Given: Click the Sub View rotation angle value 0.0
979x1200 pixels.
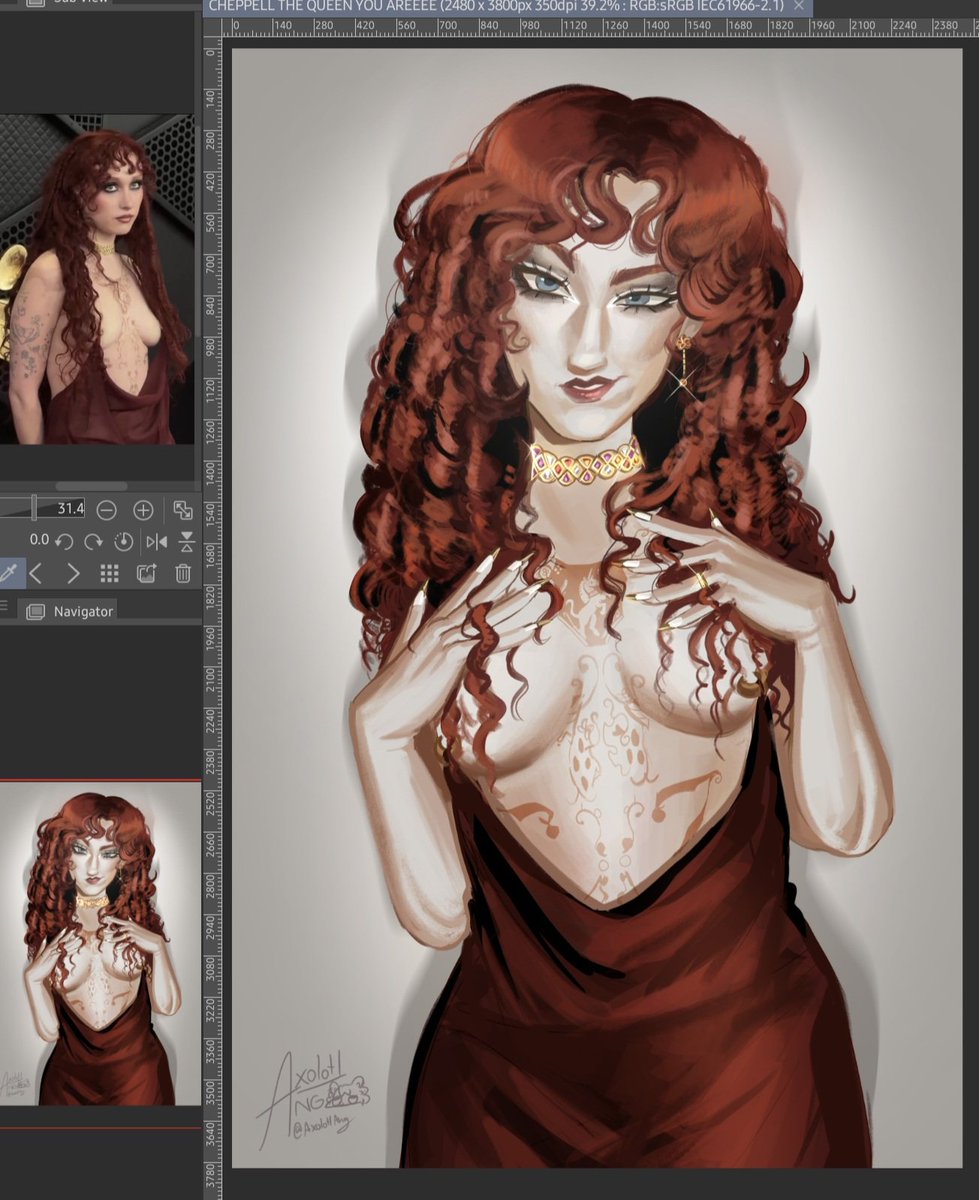Looking at the screenshot, I should (x=39, y=540).
